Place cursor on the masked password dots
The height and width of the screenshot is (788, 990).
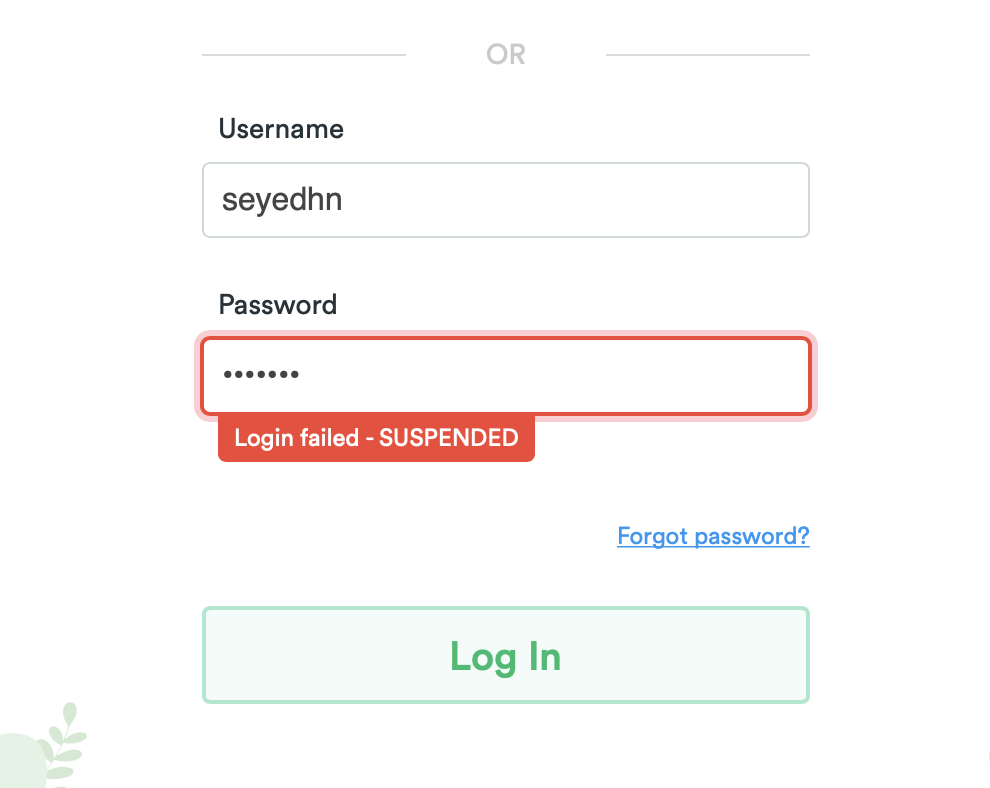pos(261,375)
